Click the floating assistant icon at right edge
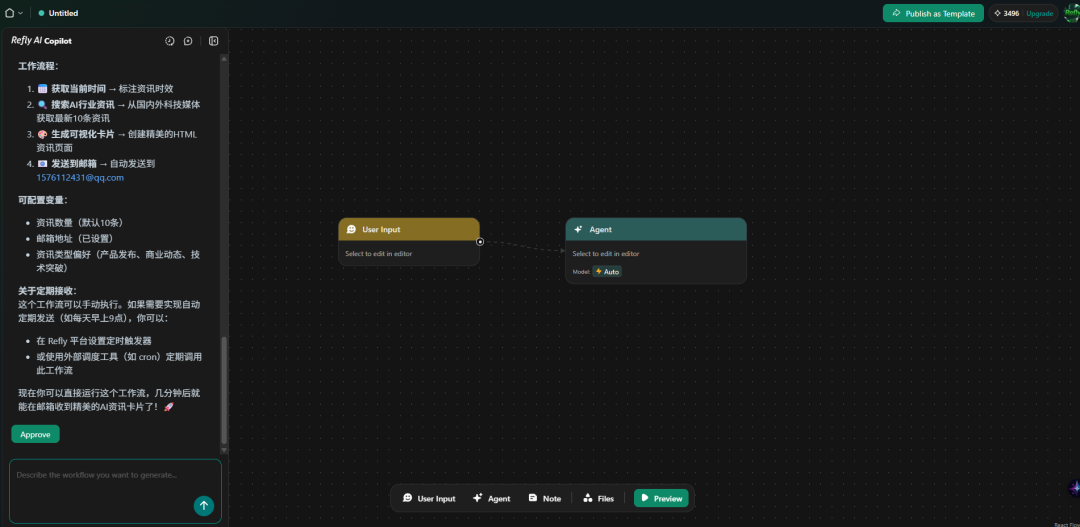 point(1073,489)
